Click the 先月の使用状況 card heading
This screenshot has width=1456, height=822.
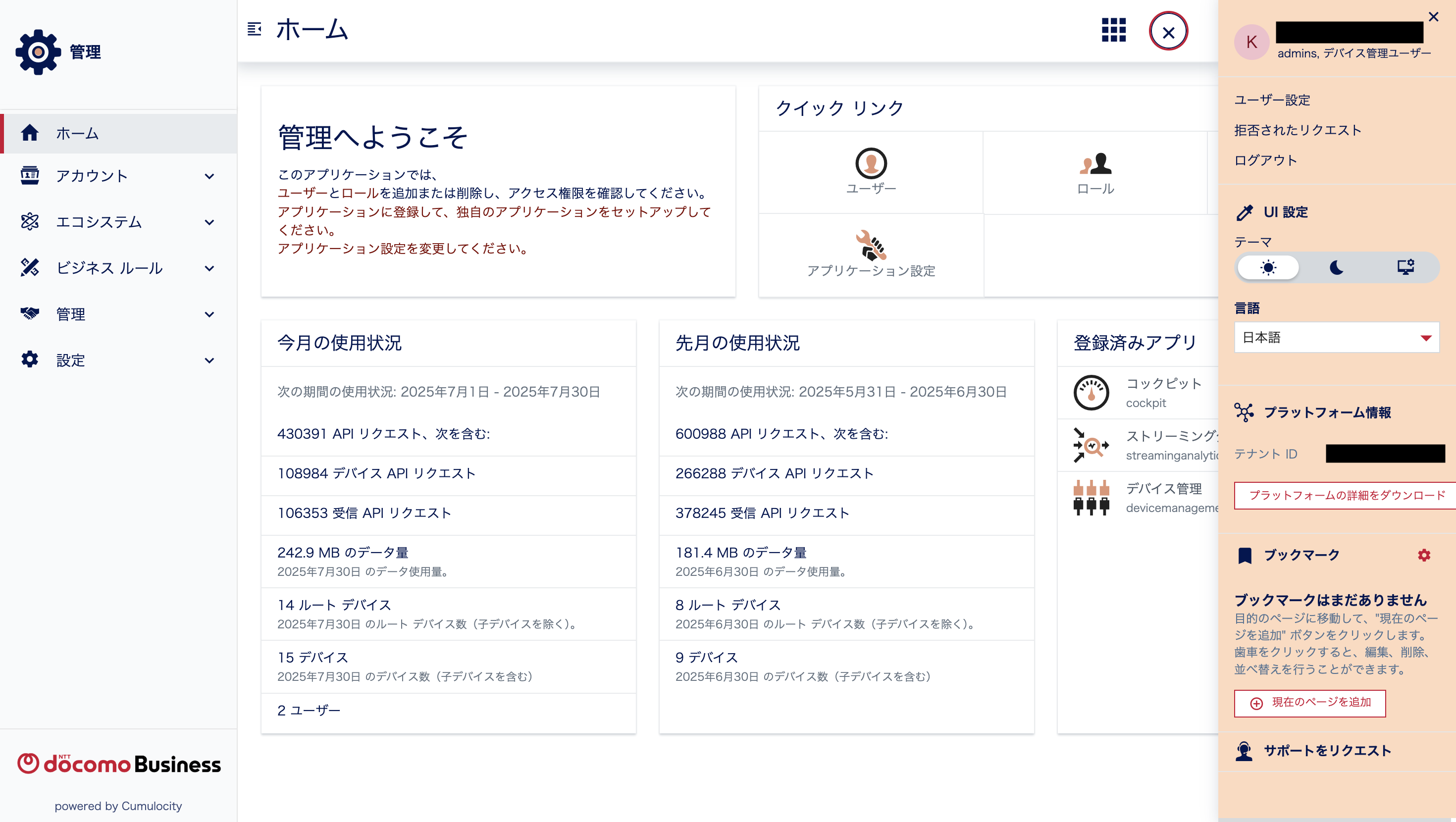737,343
